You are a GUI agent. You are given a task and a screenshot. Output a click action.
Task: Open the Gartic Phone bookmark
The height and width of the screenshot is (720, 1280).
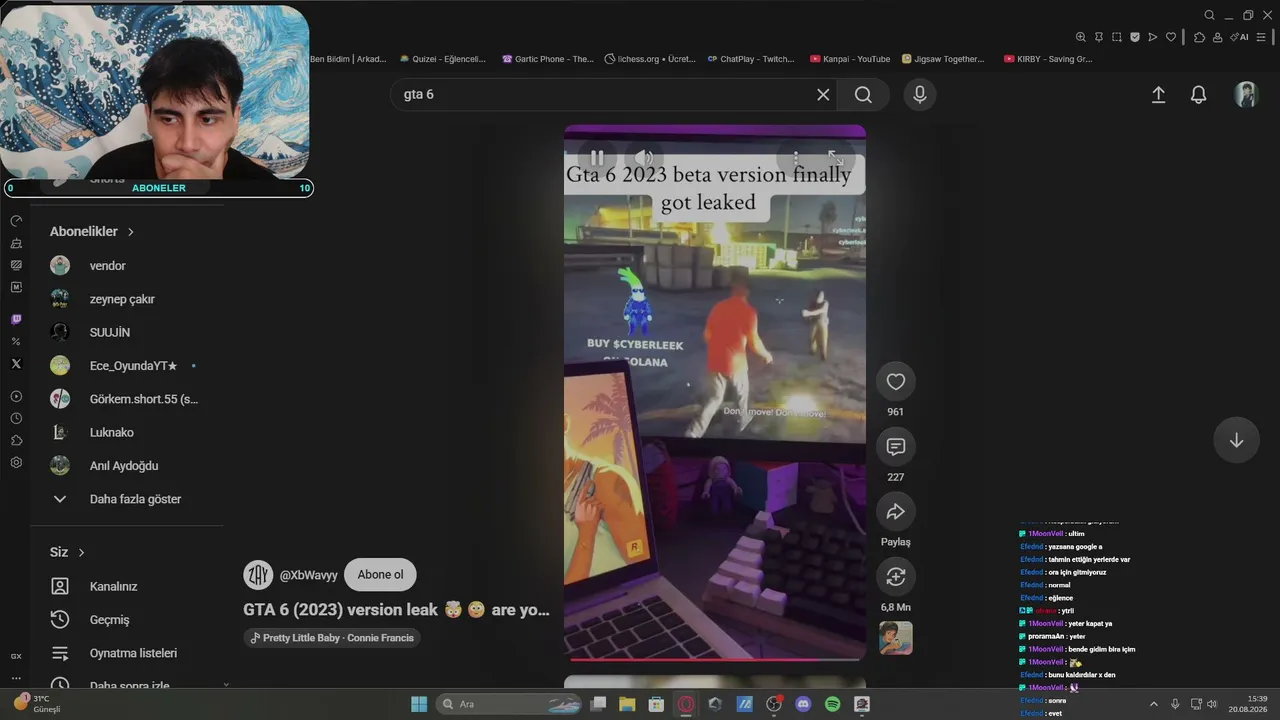click(x=547, y=59)
